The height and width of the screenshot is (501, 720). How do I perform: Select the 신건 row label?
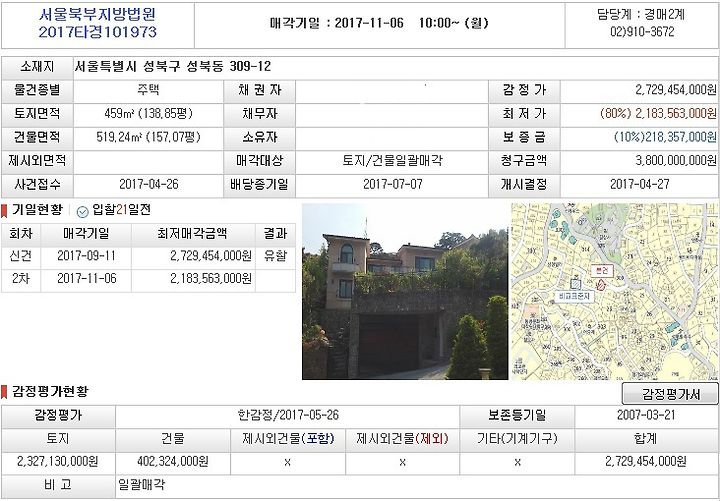pos(21,256)
